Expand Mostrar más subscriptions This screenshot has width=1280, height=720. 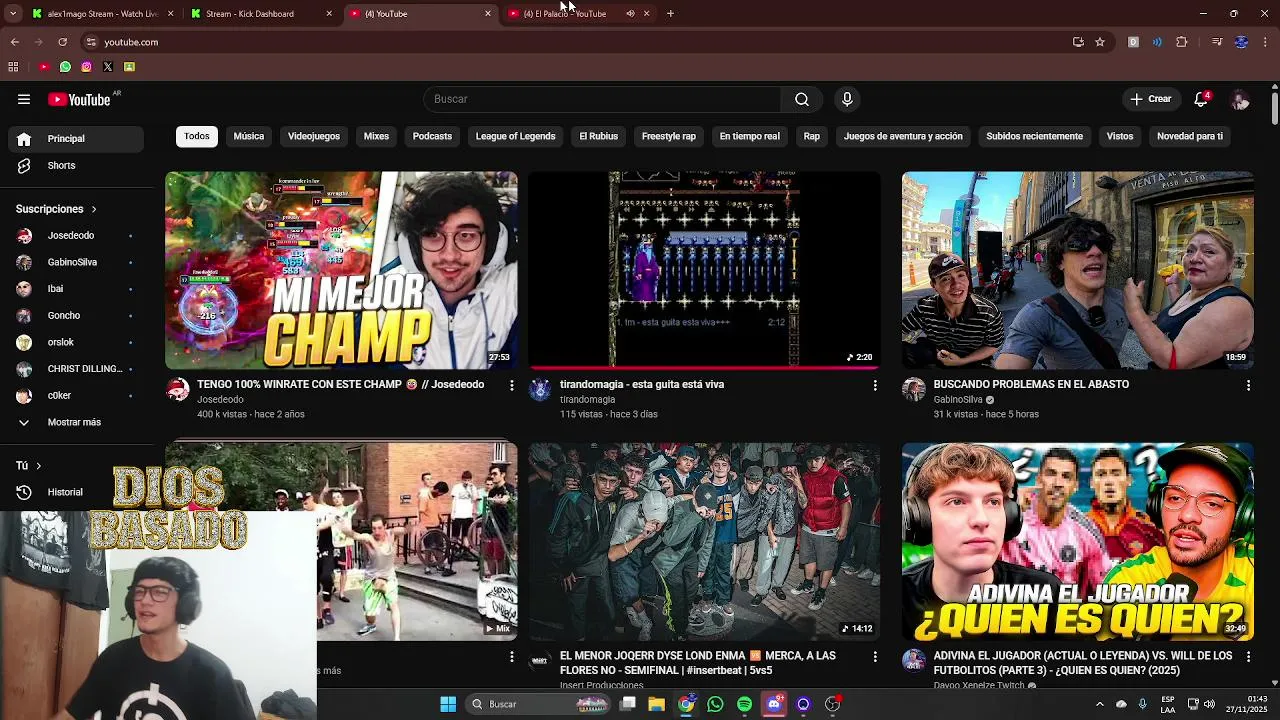click(x=76, y=422)
